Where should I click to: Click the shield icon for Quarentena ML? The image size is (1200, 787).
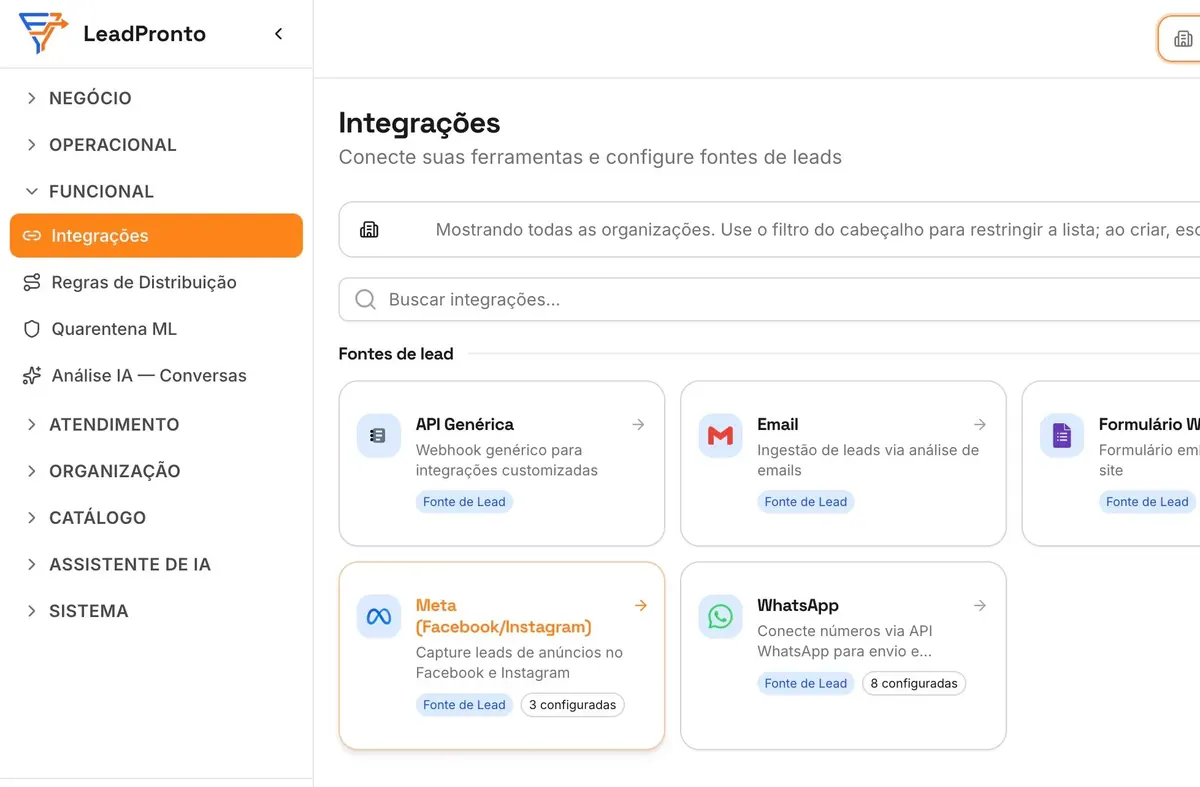(32, 329)
